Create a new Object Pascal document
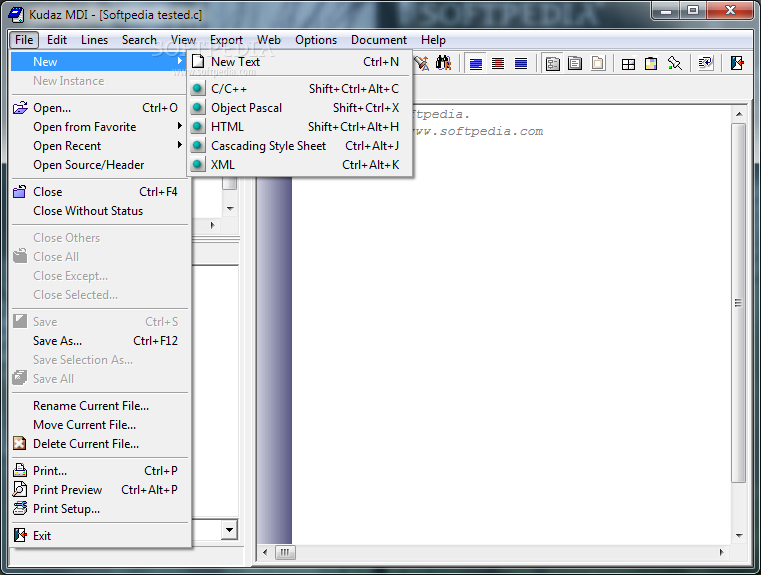761x575 pixels. click(x=300, y=108)
